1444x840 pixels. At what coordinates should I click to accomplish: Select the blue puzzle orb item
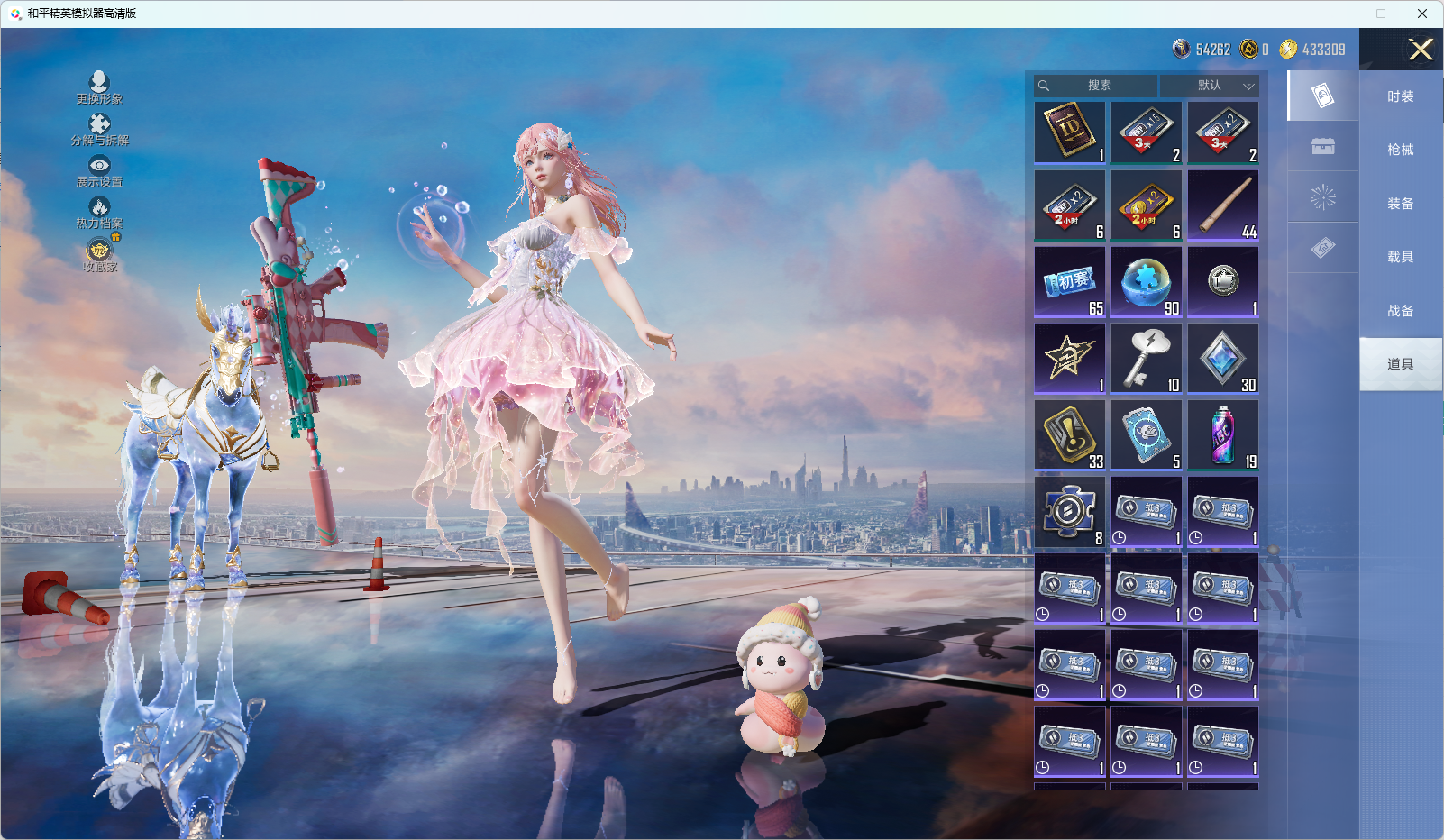coord(1147,283)
